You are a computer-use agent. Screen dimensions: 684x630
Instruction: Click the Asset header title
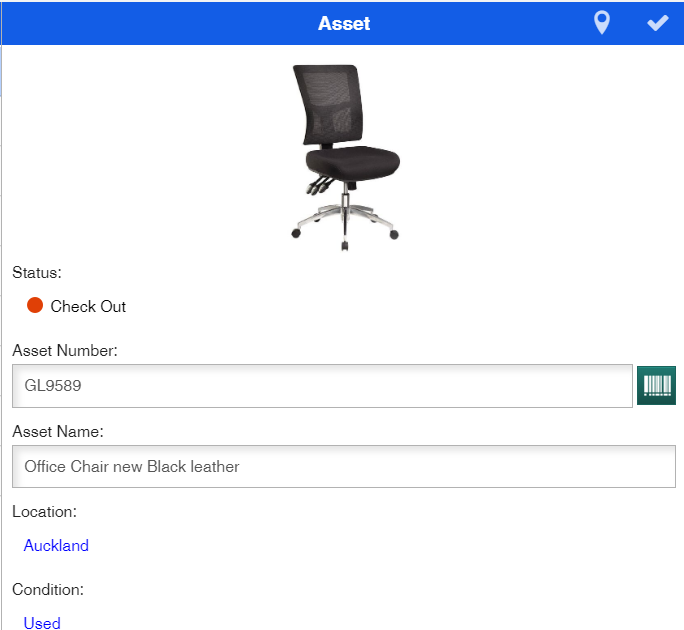click(344, 23)
